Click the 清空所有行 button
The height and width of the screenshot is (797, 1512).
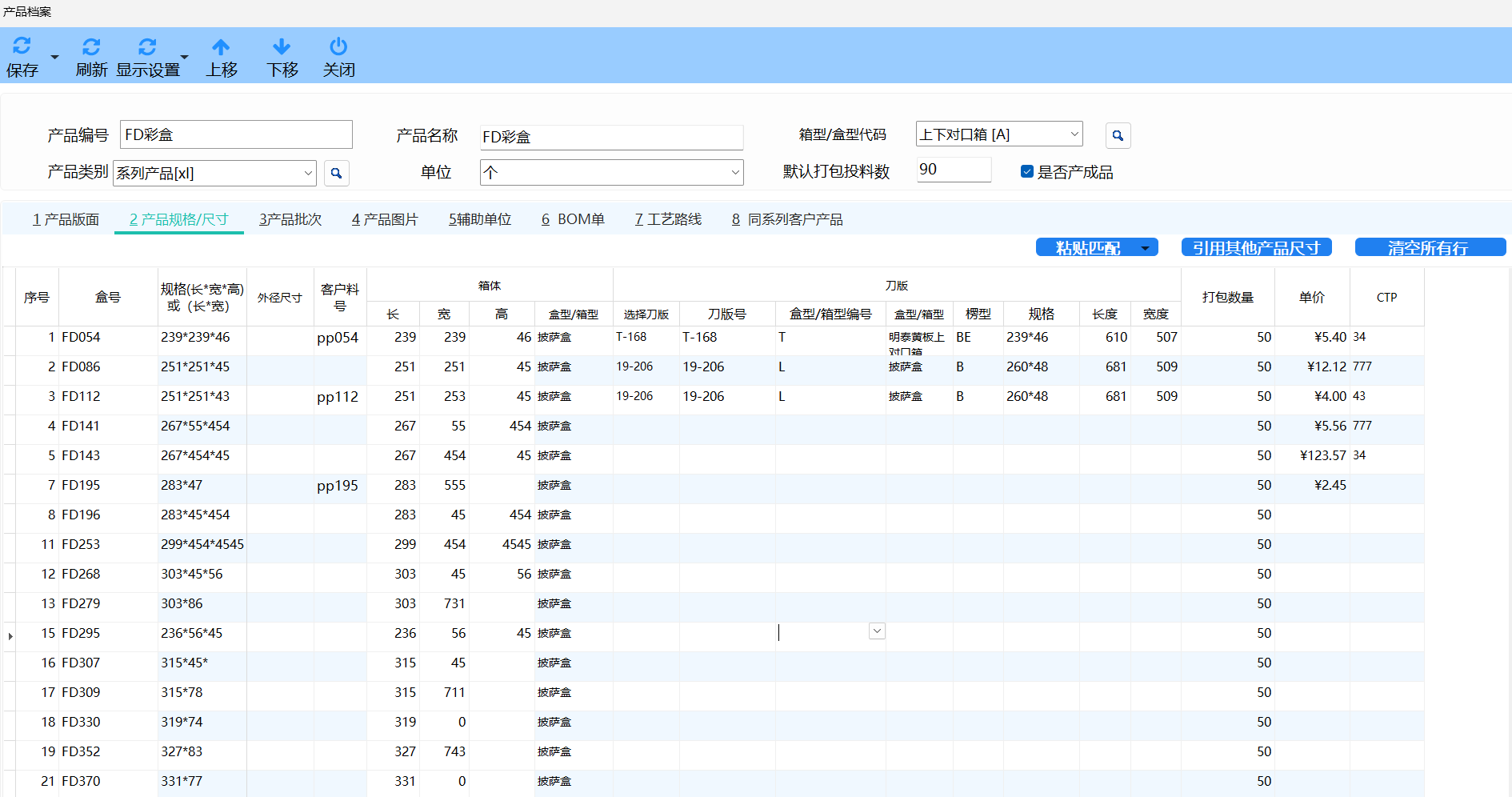click(x=1430, y=247)
